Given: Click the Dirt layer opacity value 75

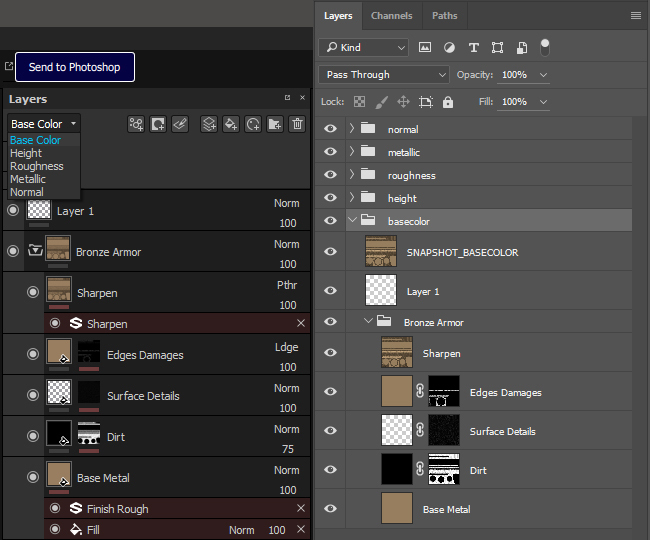Looking at the screenshot, I should pyautogui.click(x=288, y=449).
